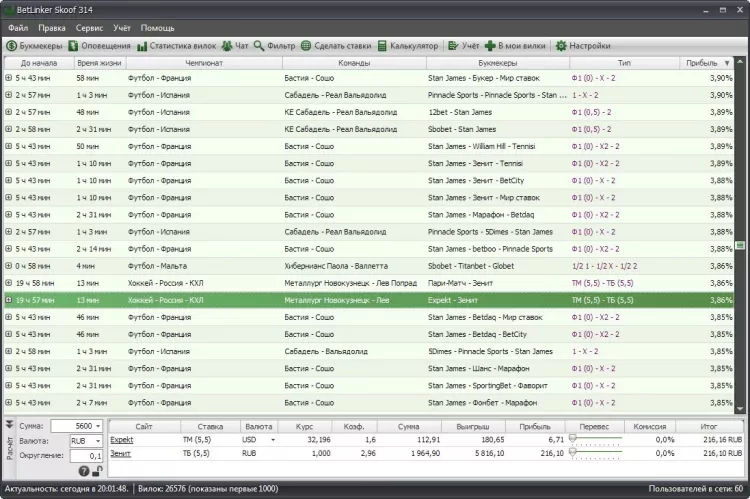Expand the Sbobet - Stan James row

coord(9,129)
